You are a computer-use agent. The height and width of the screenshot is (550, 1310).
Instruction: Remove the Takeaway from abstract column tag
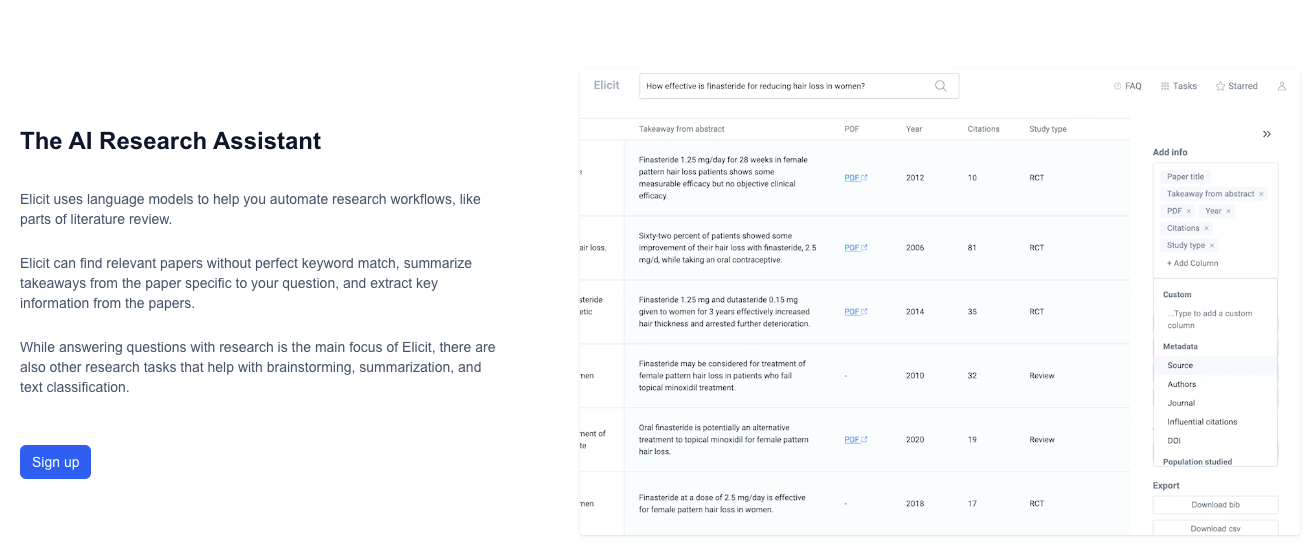(x=1261, y=194)
